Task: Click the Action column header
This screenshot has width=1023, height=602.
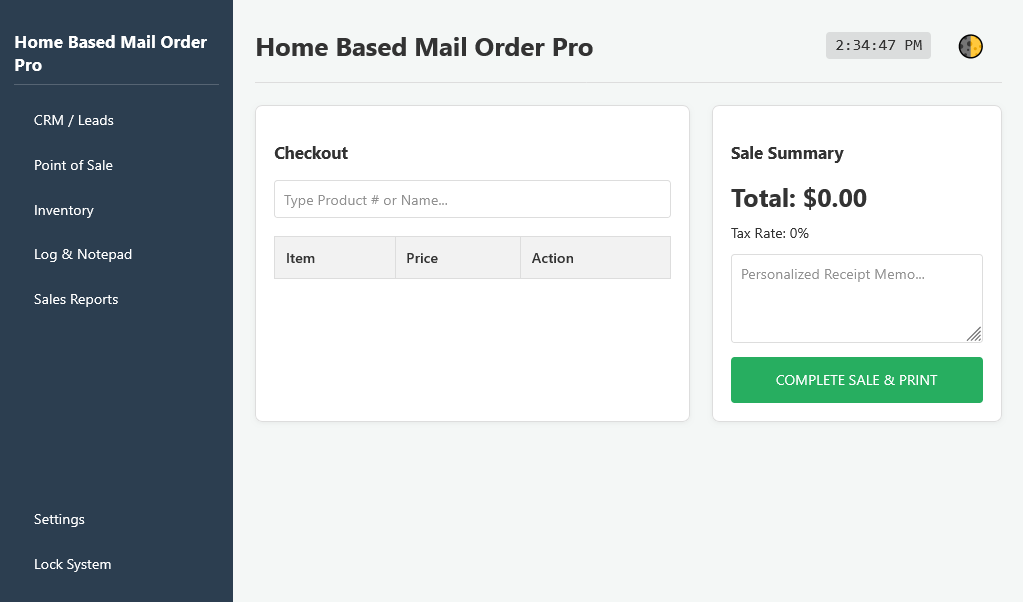Action: pyautogui.click(x=553, y=258)
